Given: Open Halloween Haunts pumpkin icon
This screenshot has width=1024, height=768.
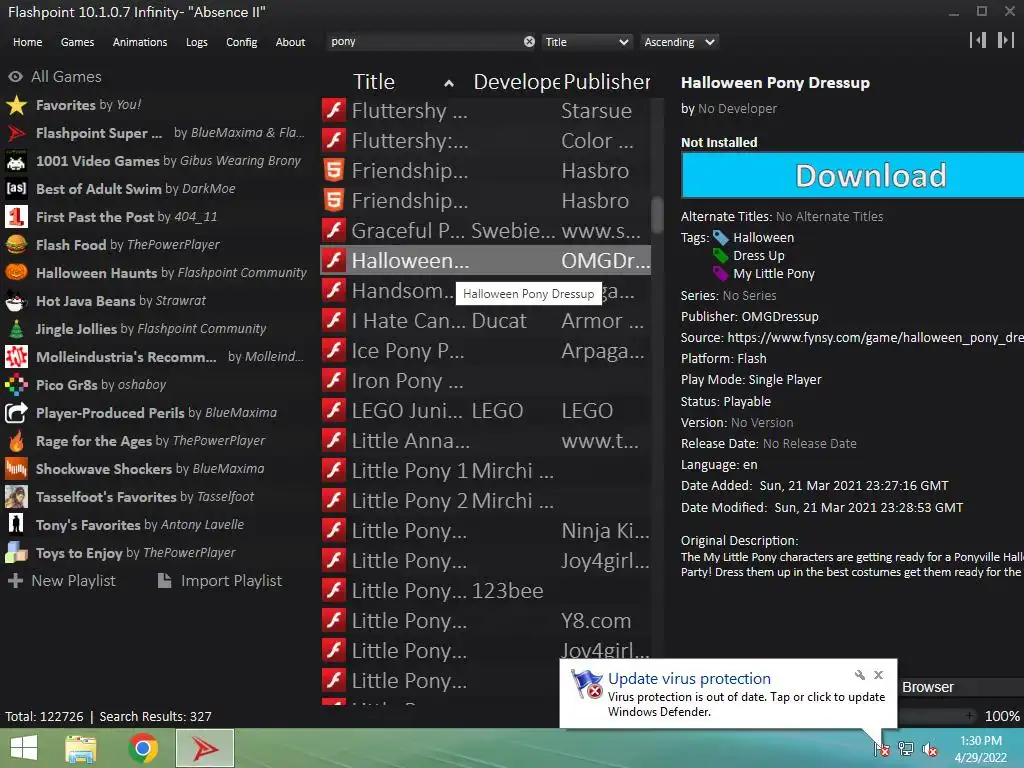Looking at the screenshot, I should [x=16, y=273].
